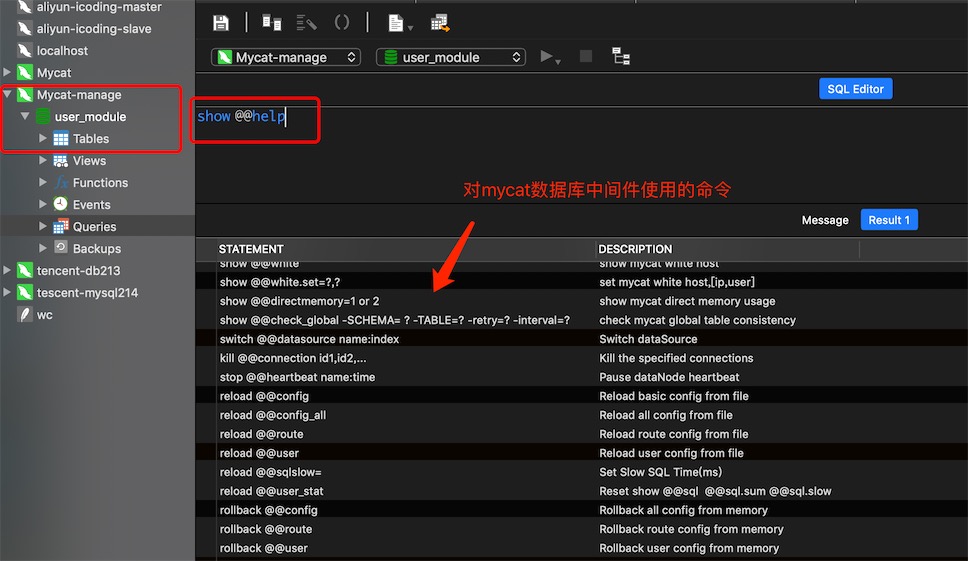Select the Mycat connection
This screenshot has width=968, height=561.
[x=54, y=73]
